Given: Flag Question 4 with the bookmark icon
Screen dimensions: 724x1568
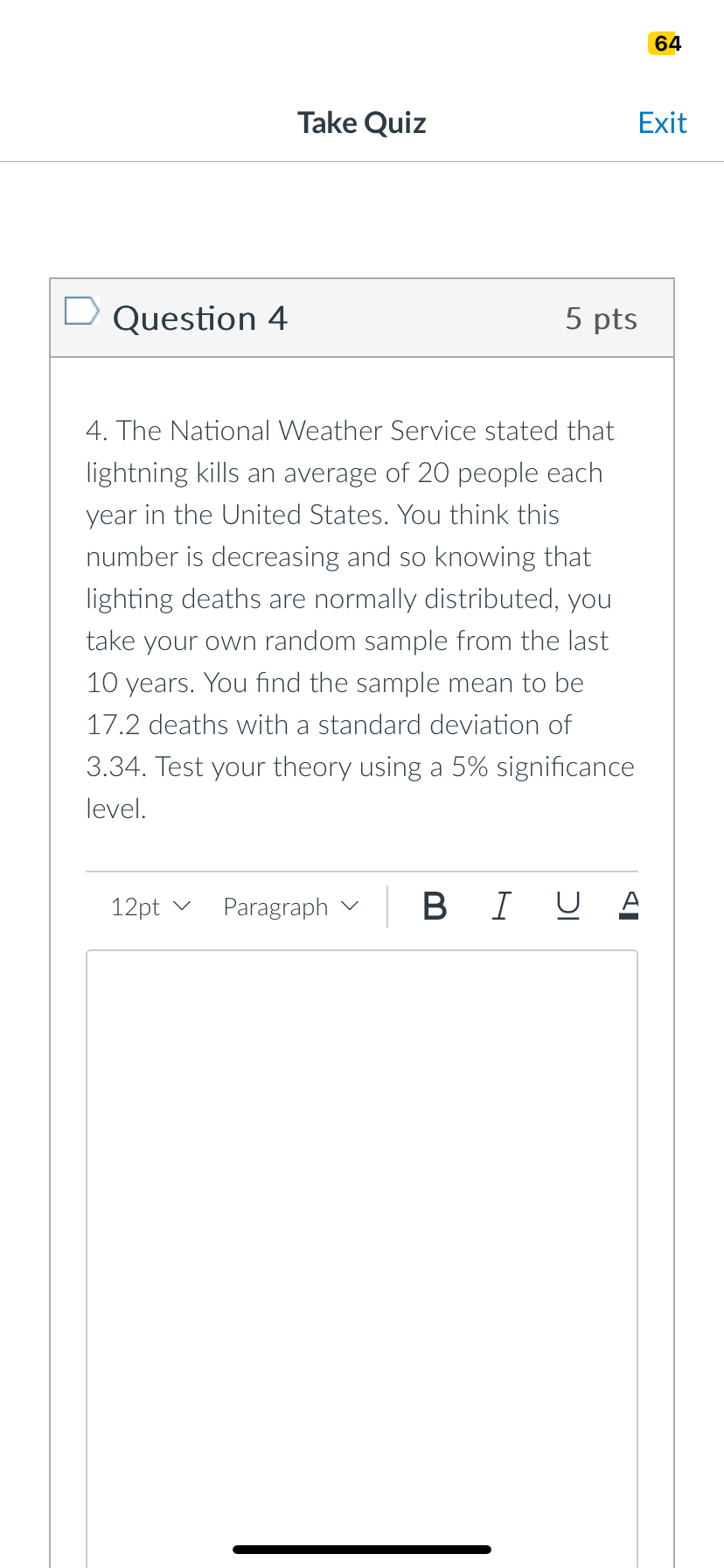Looking at the screenshot, I should pos(81,310).
